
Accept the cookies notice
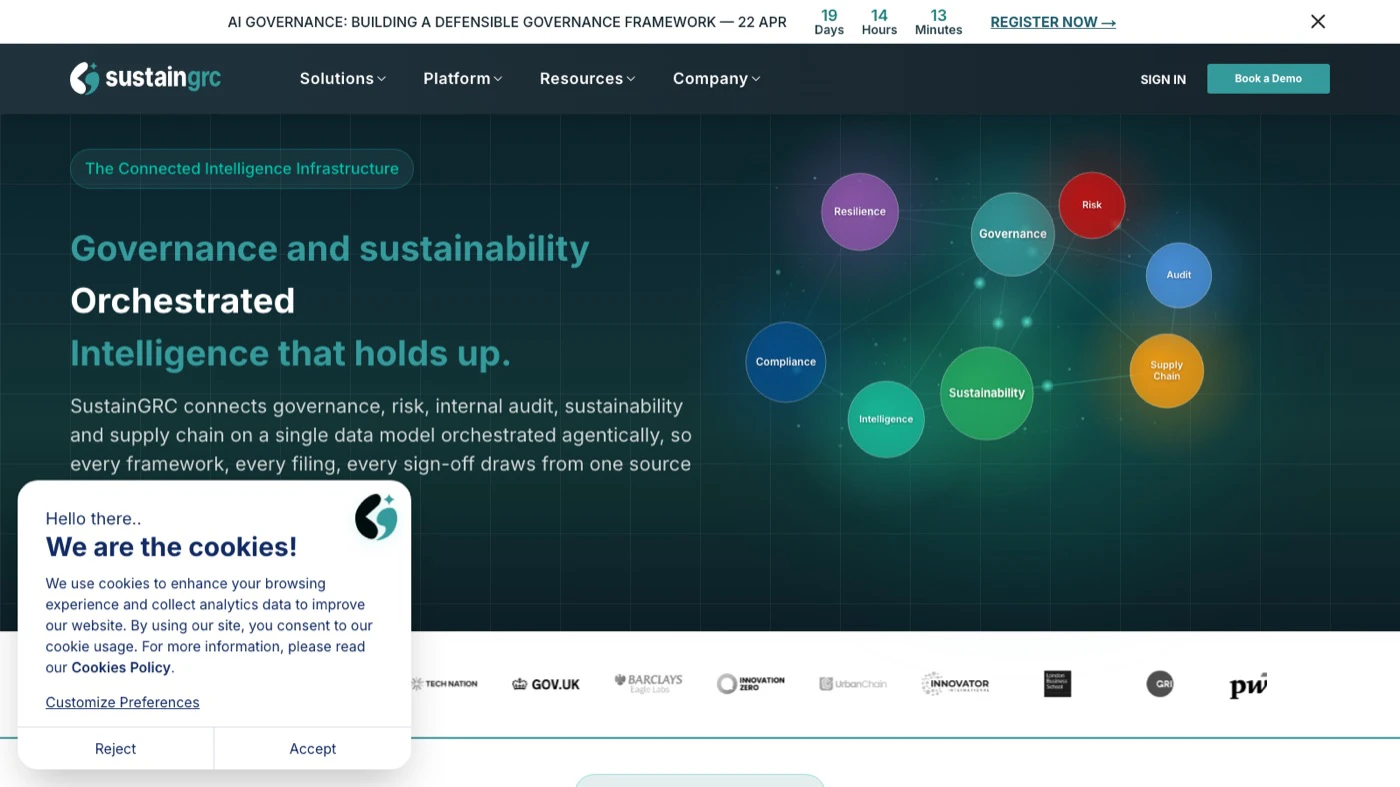point(312,748)
